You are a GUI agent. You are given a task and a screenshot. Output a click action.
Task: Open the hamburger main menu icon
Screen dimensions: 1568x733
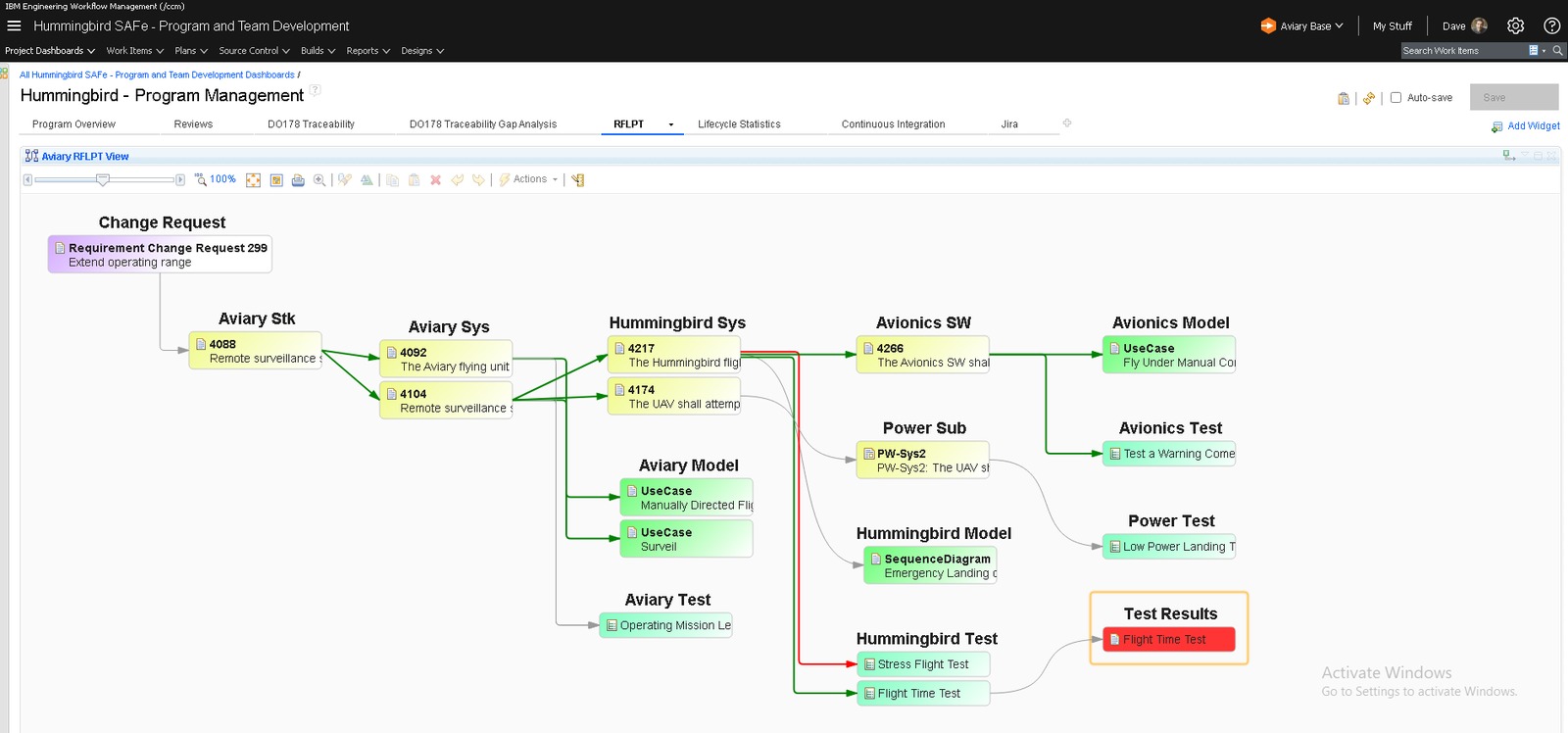[14, 25]
